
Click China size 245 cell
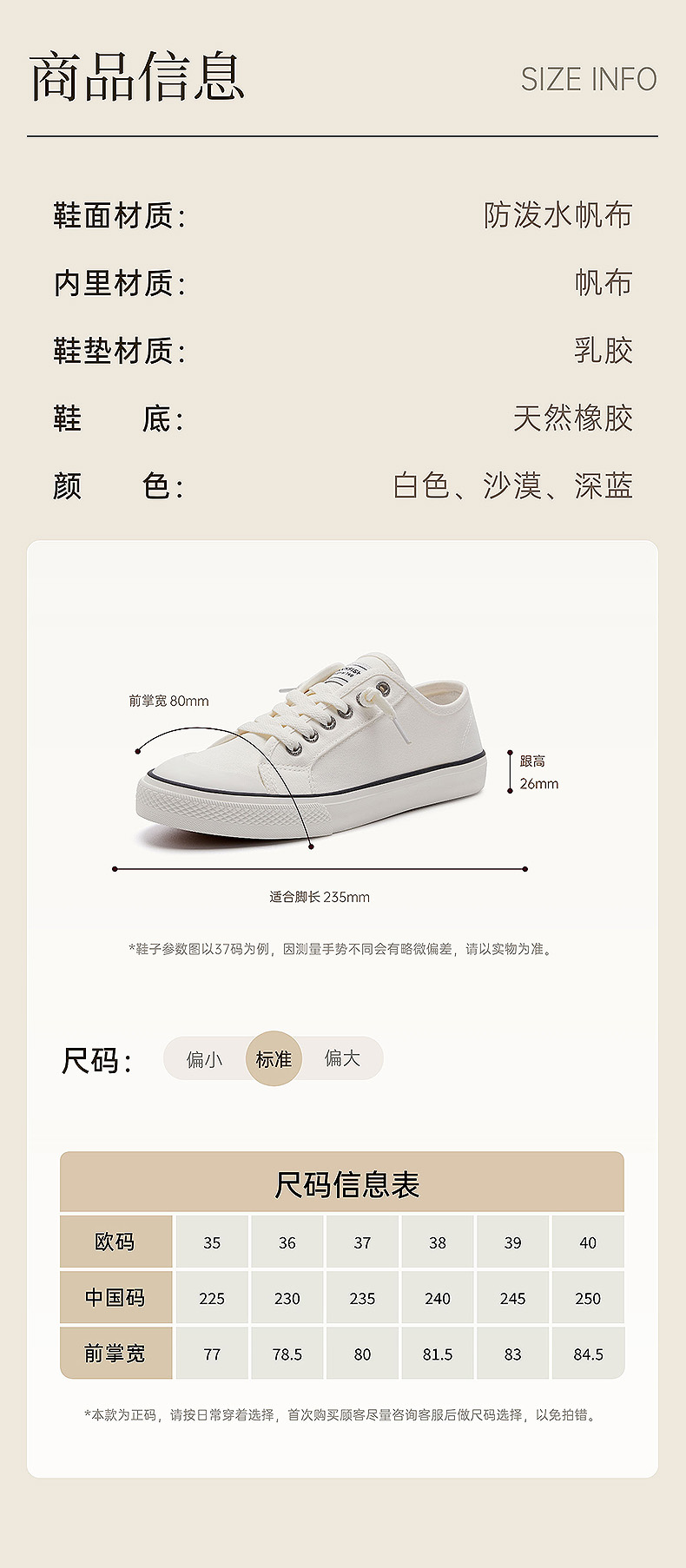[512, 1297]
